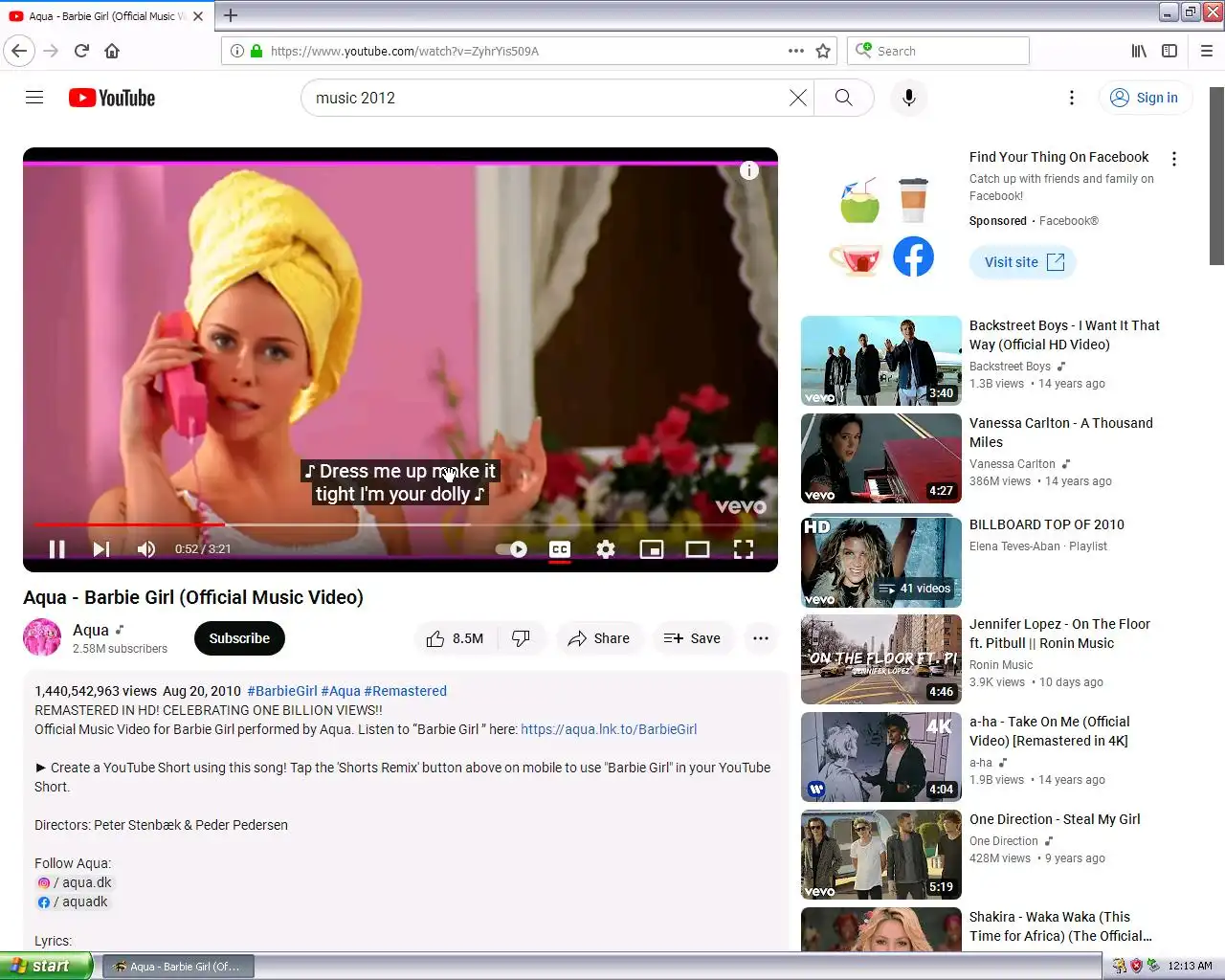This screenshot has height=980, width=1225.
Task: Select the Aqua Barbie Girl tab
Action: click(107, 16)
